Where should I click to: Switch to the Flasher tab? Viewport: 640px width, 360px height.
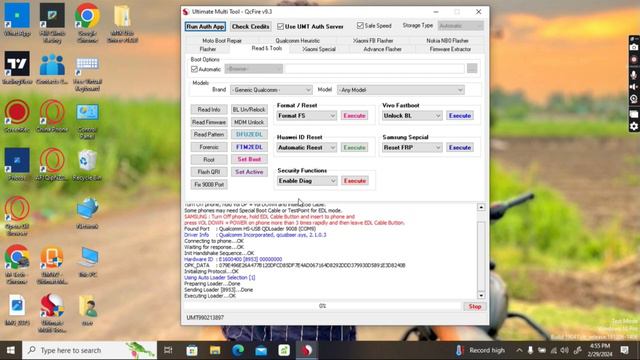pyautogui.click(x=208, y=49)
